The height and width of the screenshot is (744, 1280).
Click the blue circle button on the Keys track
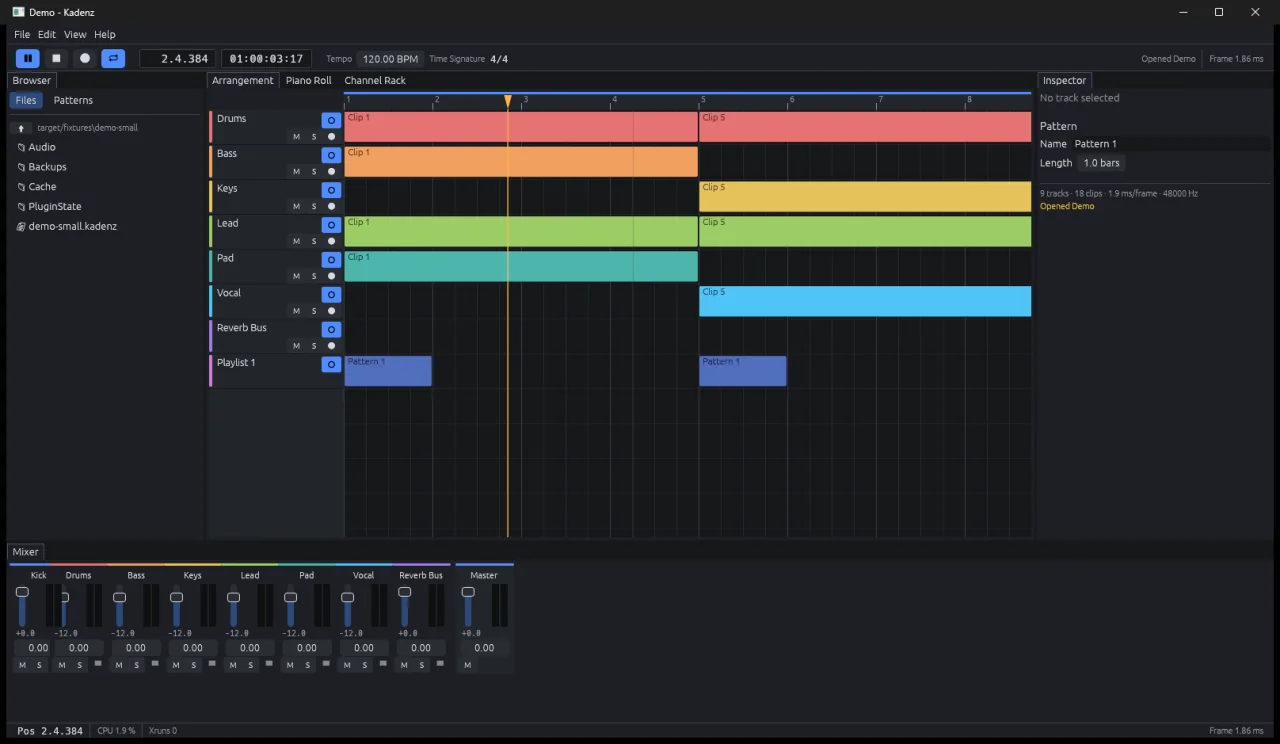tap(331, 190)
